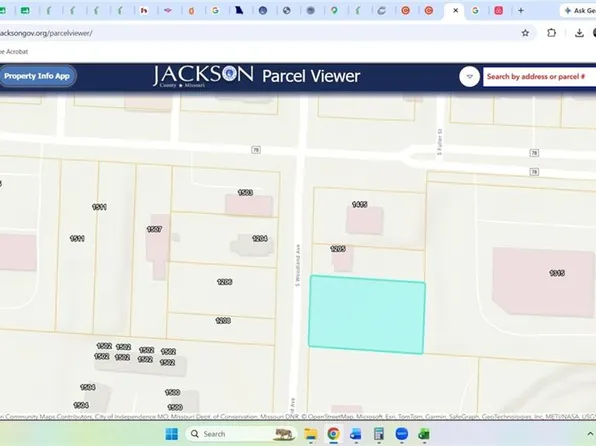Viewport: 596px width, 446px height.
Task: Open the Windows Start menu
Action: (171, 434)
